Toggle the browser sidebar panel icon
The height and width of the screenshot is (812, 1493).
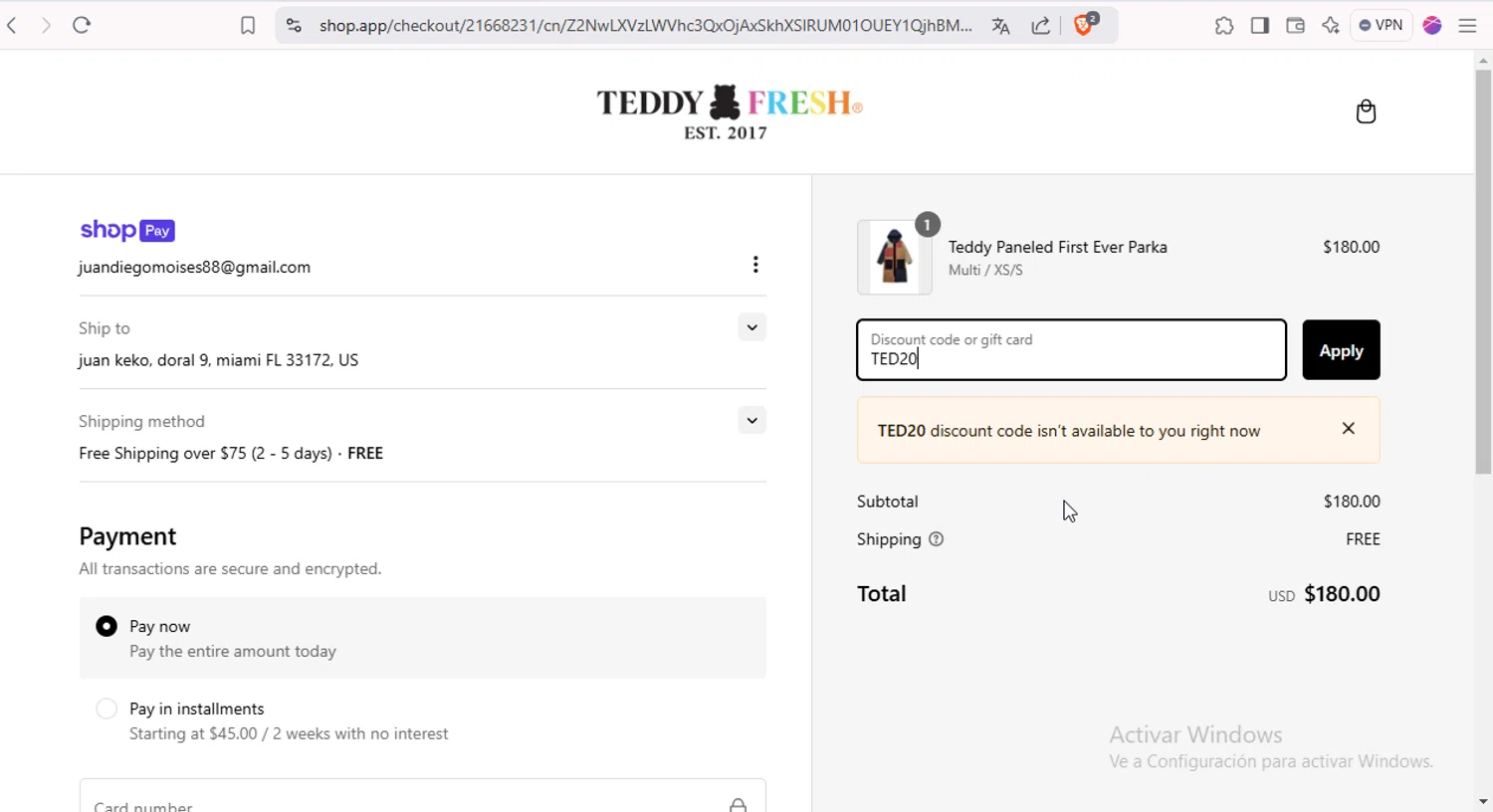click(x=1260, y=26)
